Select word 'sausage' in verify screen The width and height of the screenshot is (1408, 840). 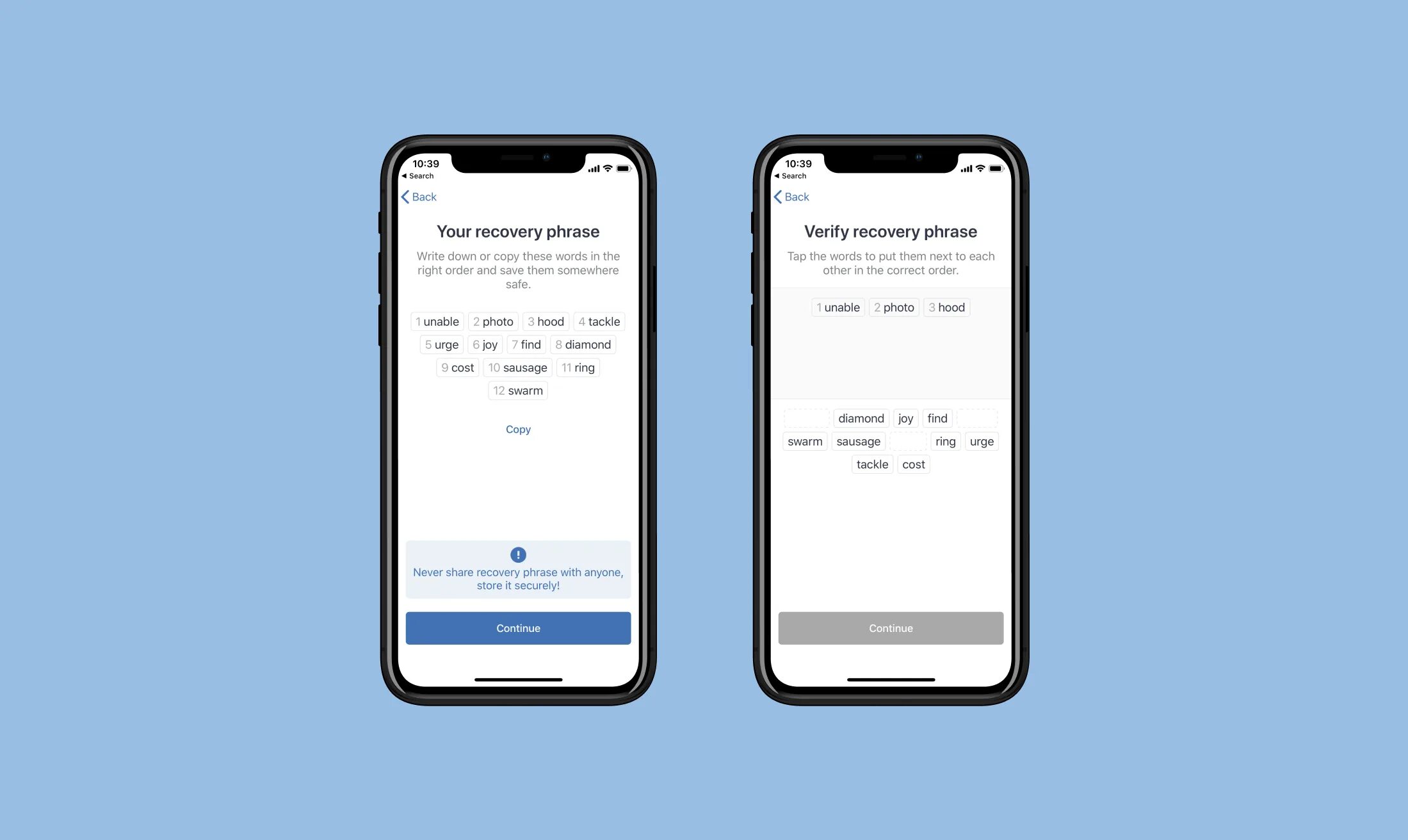(857, 441)
